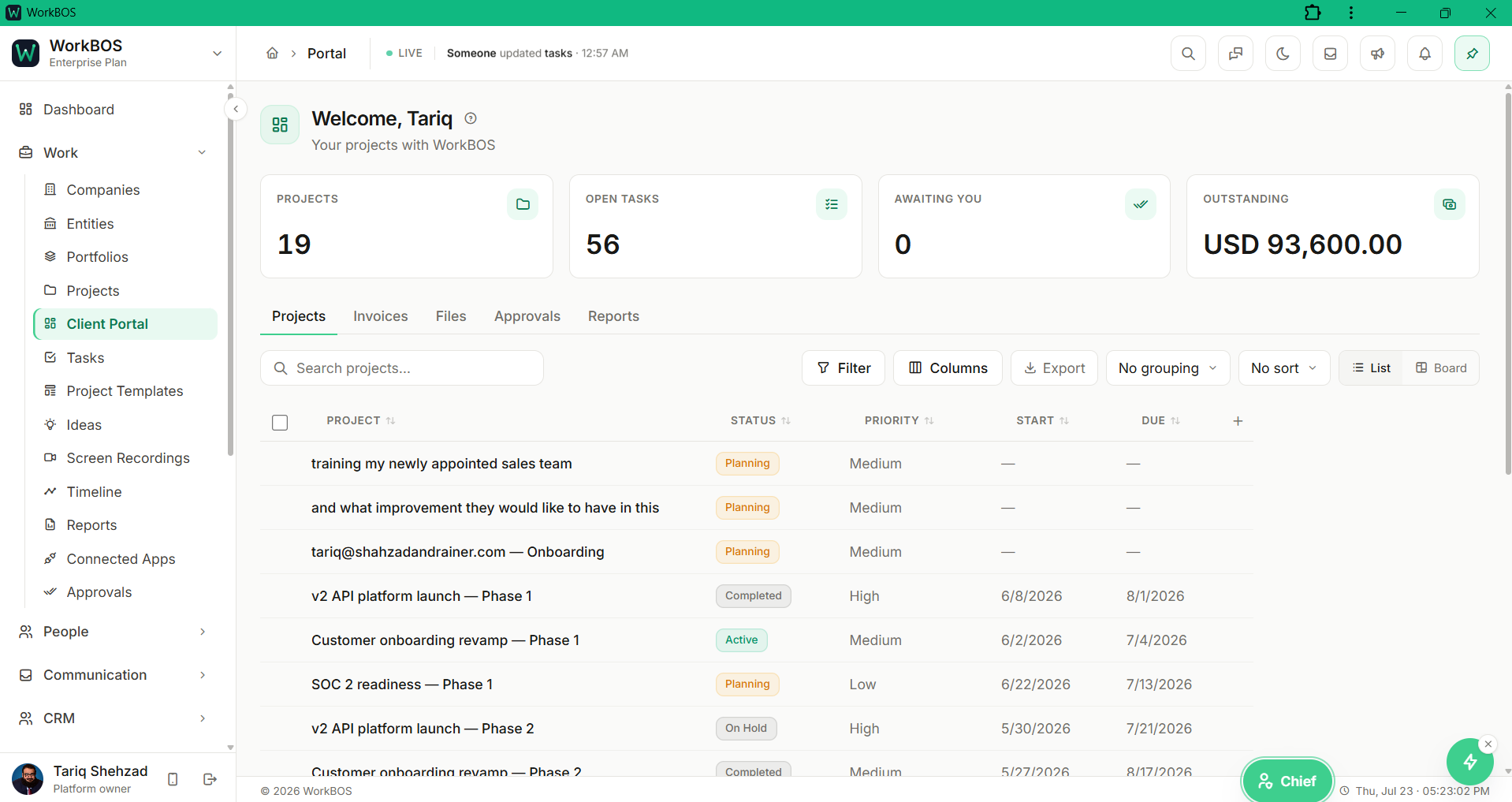Expand the CRM section
The width and height of the screenshot is (1512, 802).
pyautogui.click(x=114, y=718)
